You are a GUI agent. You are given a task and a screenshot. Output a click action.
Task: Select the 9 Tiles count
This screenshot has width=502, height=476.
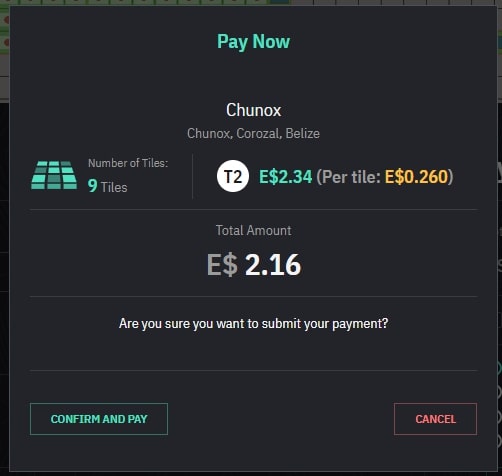pos(107,186)
